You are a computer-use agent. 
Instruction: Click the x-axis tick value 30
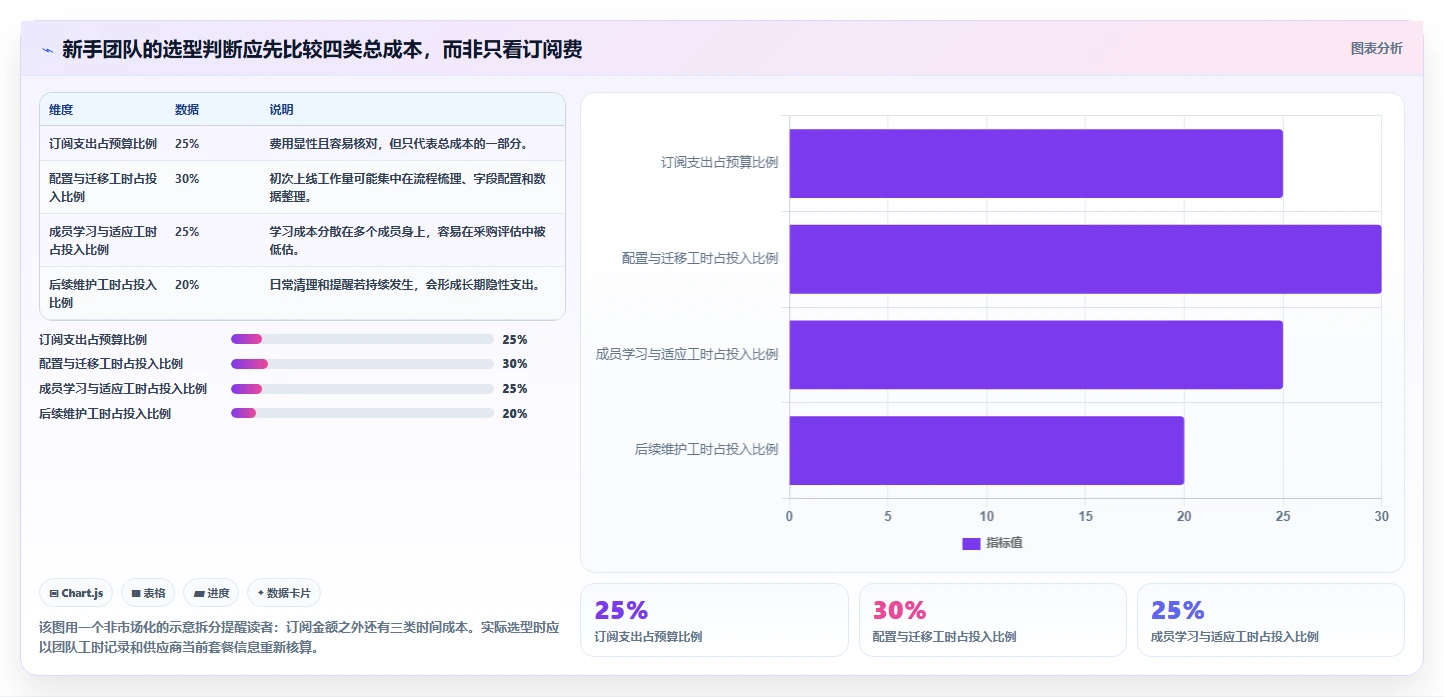tap(1382, 517)
